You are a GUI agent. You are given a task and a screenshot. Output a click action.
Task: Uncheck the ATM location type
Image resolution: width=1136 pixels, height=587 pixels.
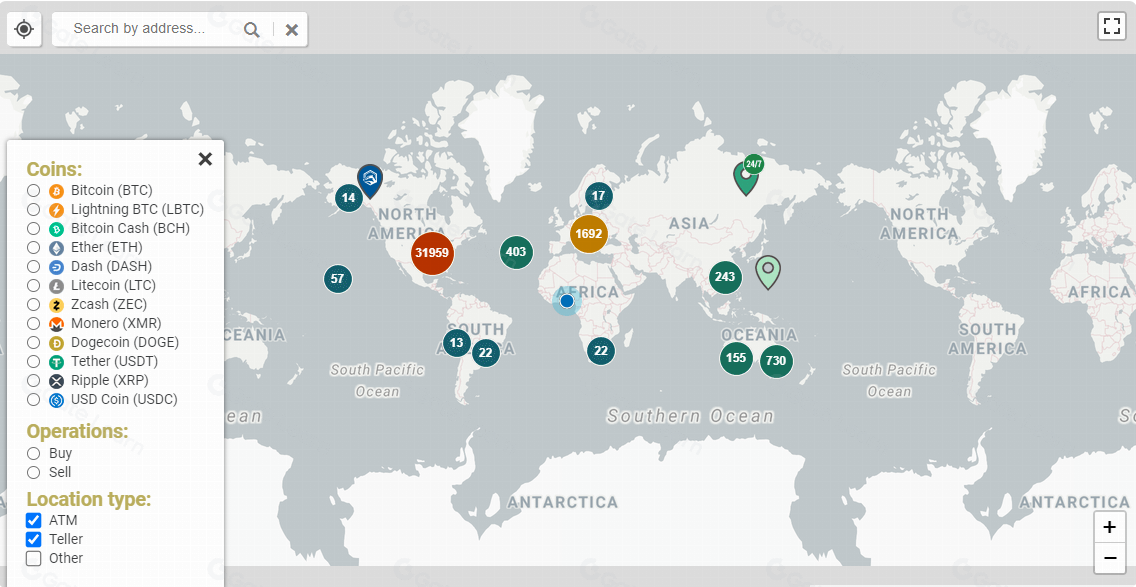[34, 520]
